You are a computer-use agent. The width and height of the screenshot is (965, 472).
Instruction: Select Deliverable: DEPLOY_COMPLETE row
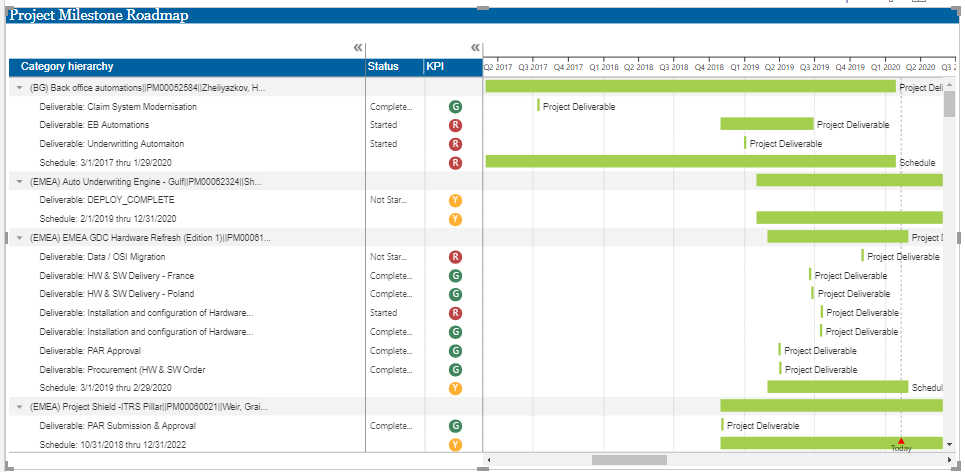click(x=246, y=200)
